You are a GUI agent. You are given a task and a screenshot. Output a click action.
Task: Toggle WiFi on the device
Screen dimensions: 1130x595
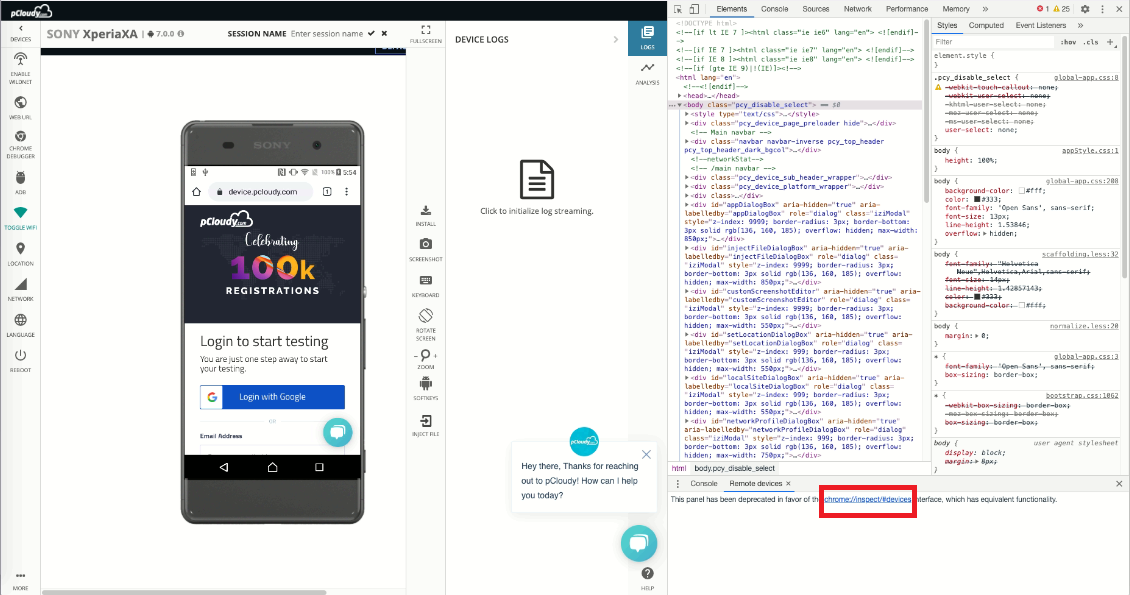(20, 218)
